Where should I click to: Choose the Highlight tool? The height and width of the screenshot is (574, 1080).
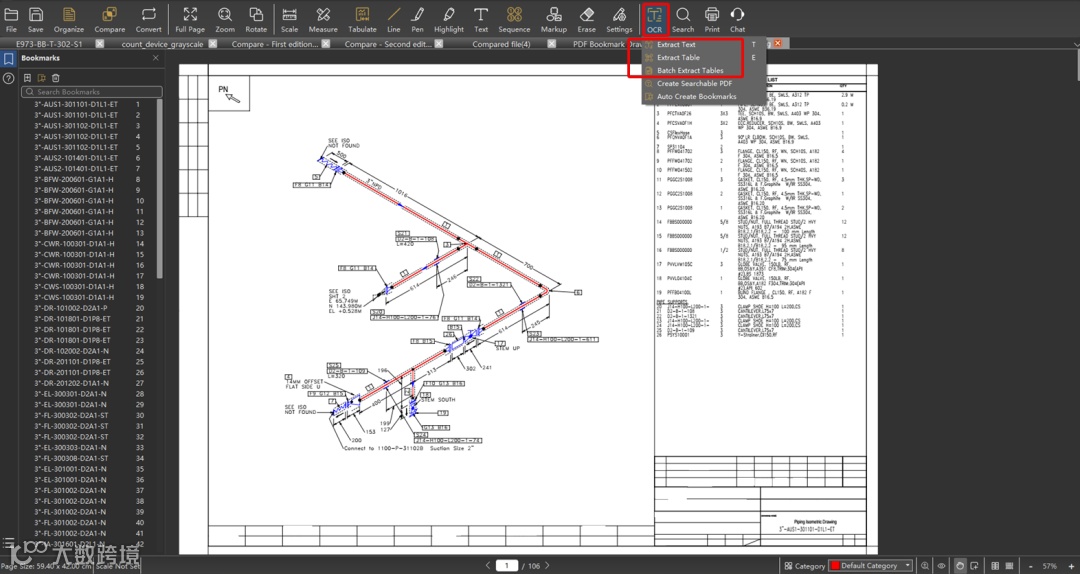click(449, 20)
